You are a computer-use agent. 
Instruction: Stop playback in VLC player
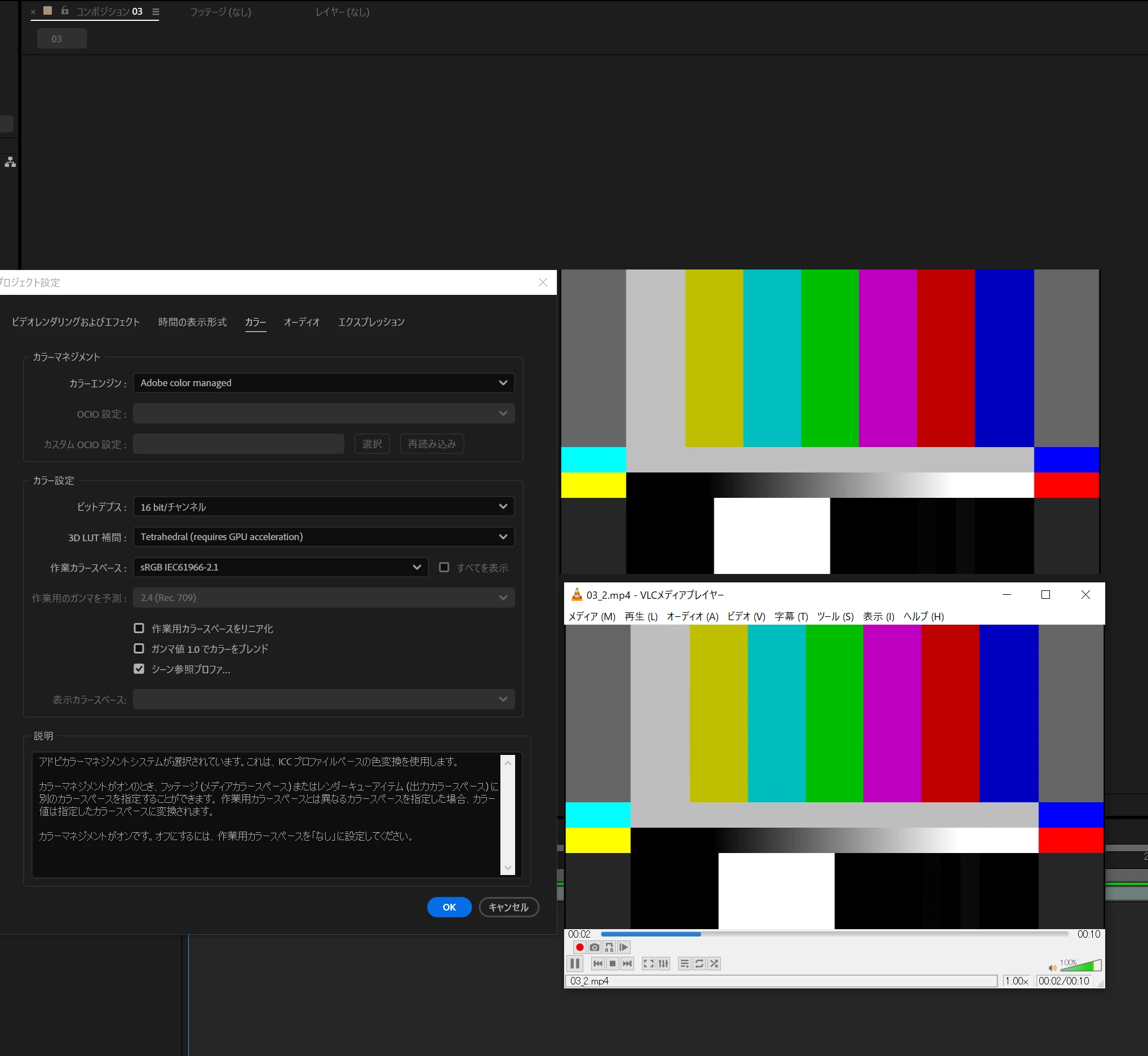point(612,964)
